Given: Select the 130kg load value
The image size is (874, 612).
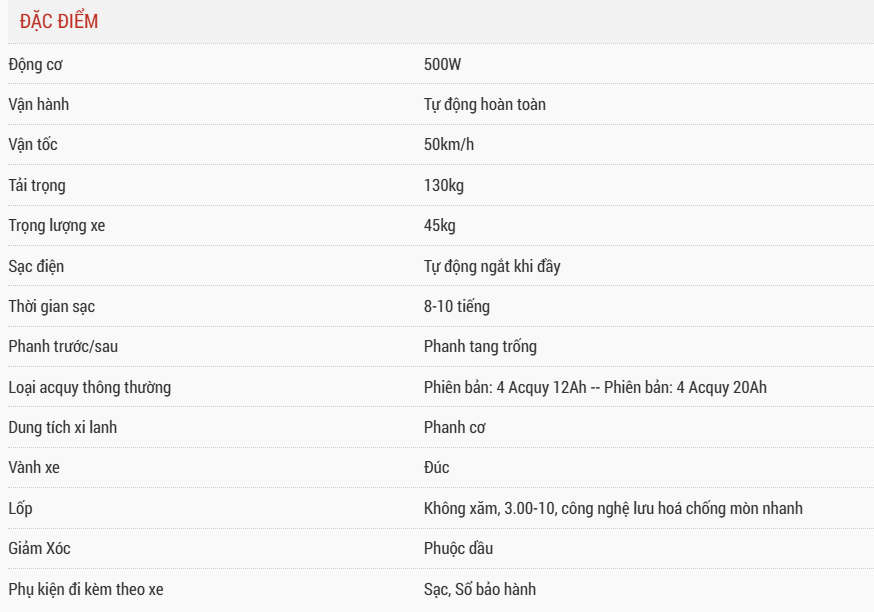Looking at the screenshot, I should click(x=444, y=185).
